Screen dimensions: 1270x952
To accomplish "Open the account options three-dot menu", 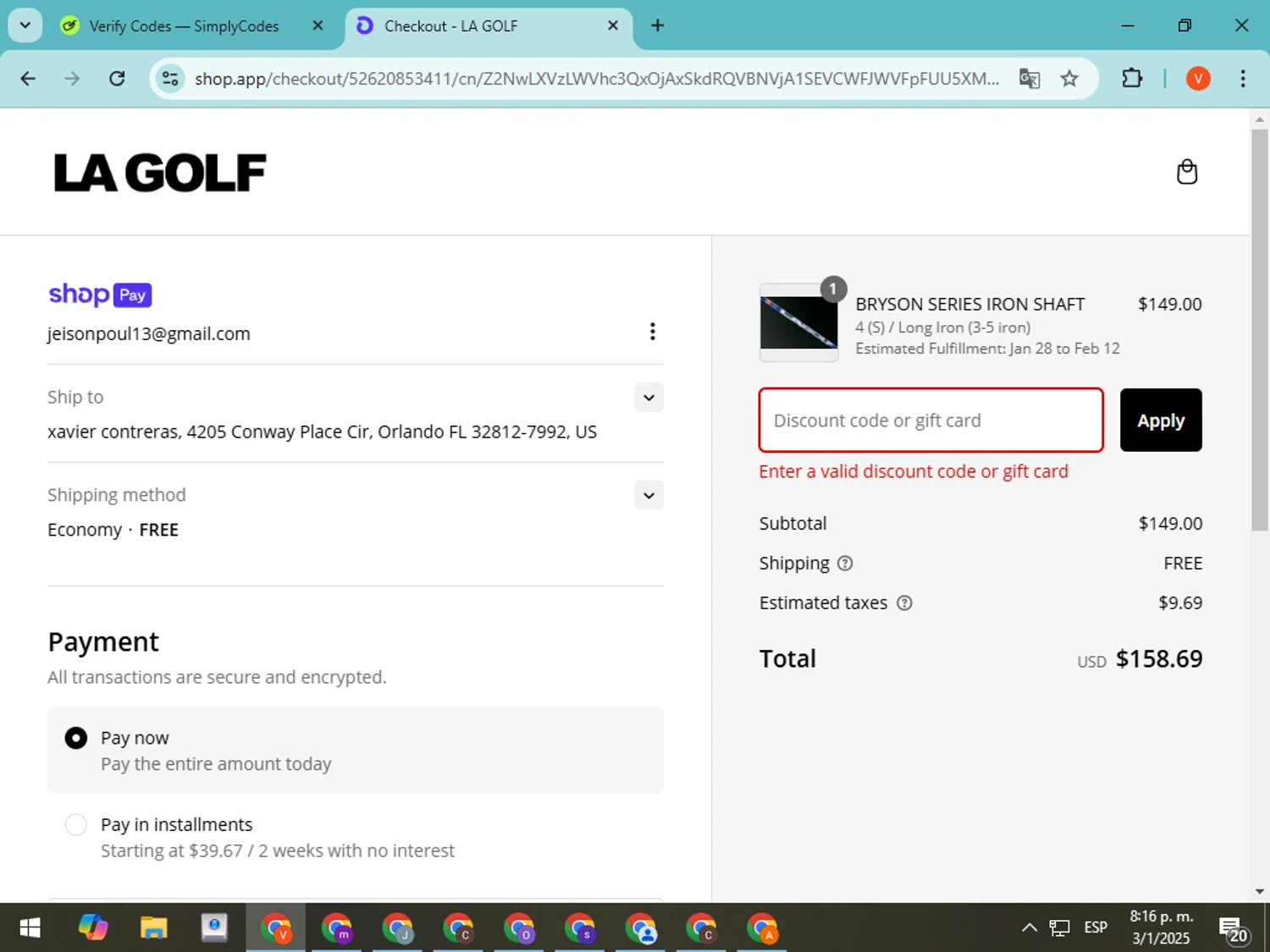I will (652, 332).
